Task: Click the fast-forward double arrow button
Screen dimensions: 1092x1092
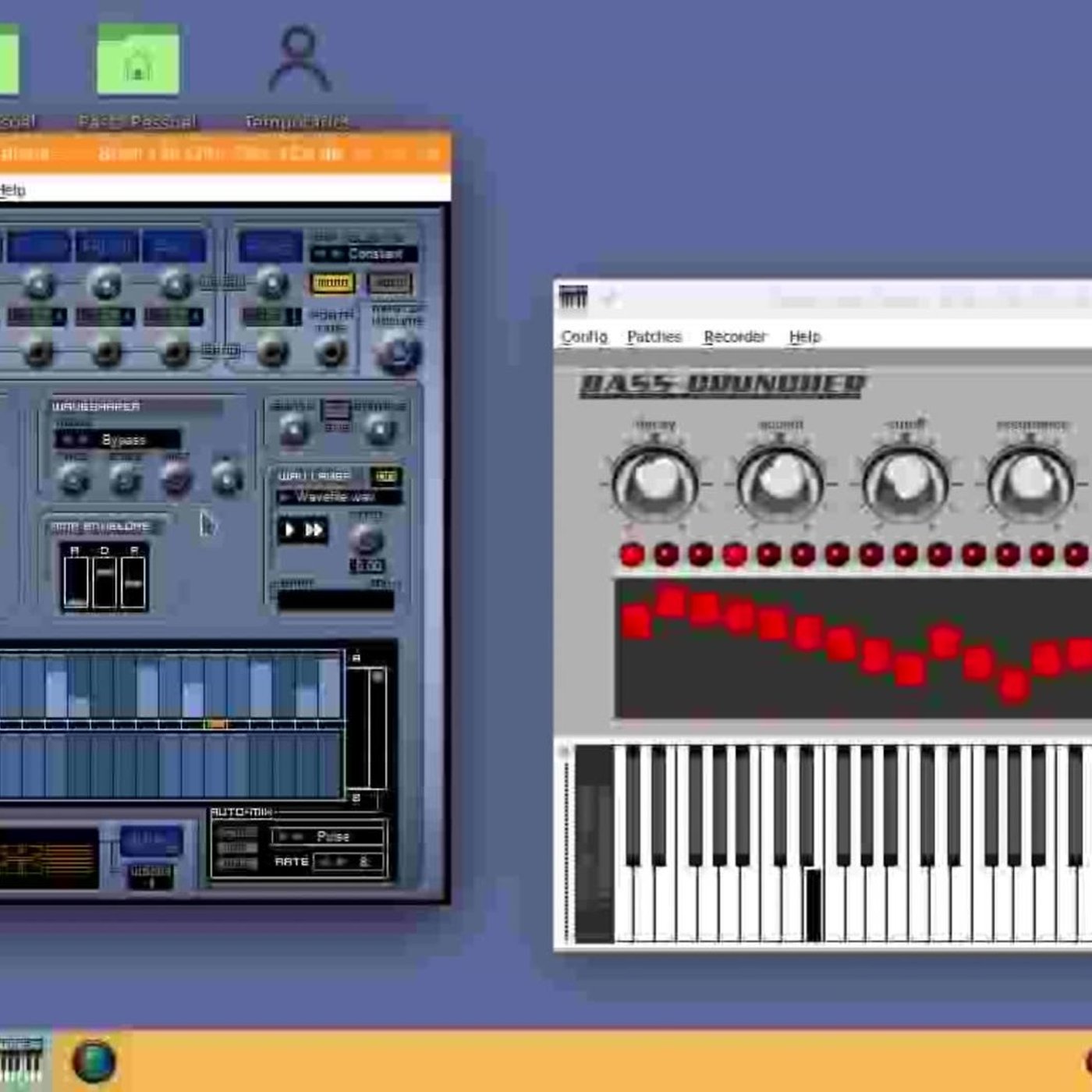Action: pyautogui.click(x=314, y=530)
